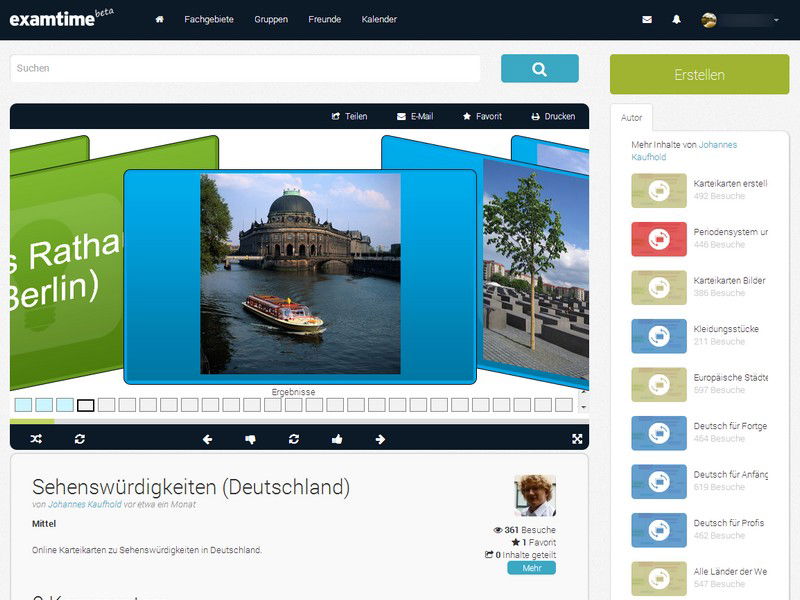Click the user avatar in header
This screenshot has width=800, height=600.
coord(709,20)
